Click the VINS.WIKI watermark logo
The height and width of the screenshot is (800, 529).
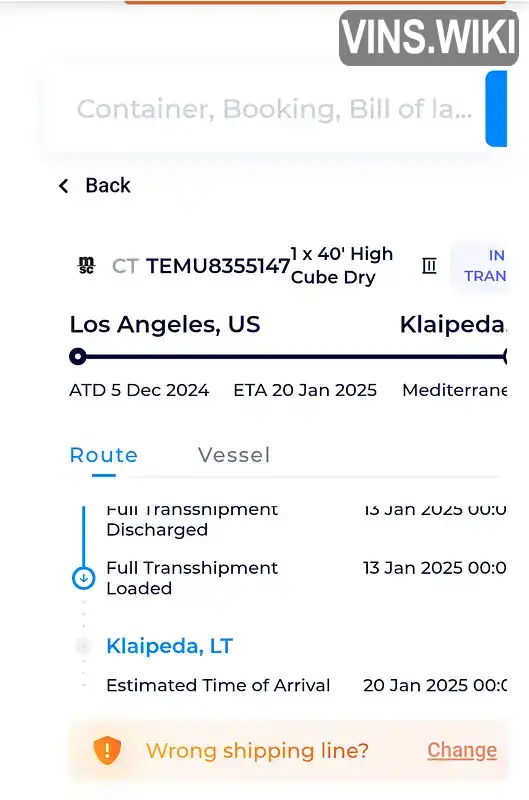point(429,38)
